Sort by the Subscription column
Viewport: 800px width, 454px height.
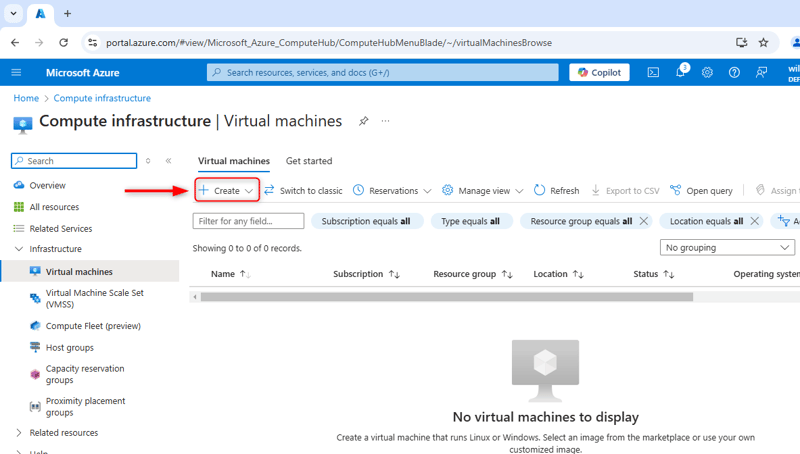(366, 274)
